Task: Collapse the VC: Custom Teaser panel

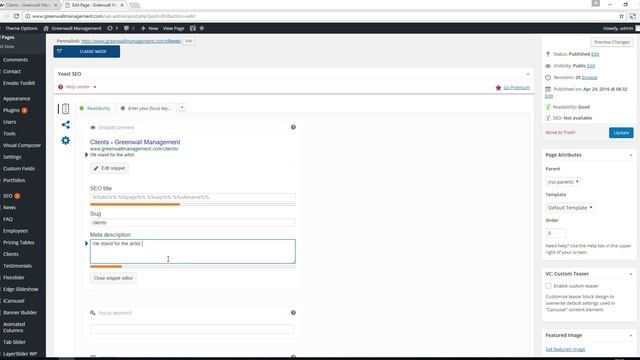Action: coord(631,274)
